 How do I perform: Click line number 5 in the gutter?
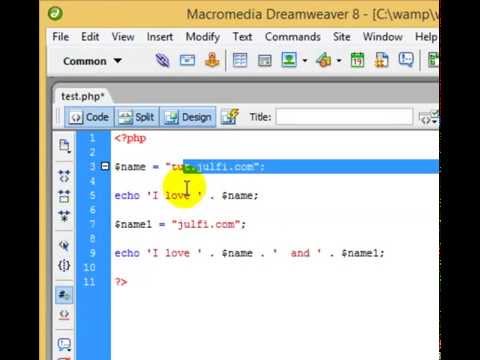point(92,195)
